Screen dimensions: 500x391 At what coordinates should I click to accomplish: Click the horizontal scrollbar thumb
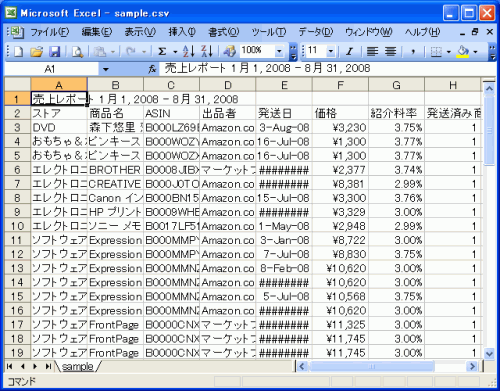point(372,366)
